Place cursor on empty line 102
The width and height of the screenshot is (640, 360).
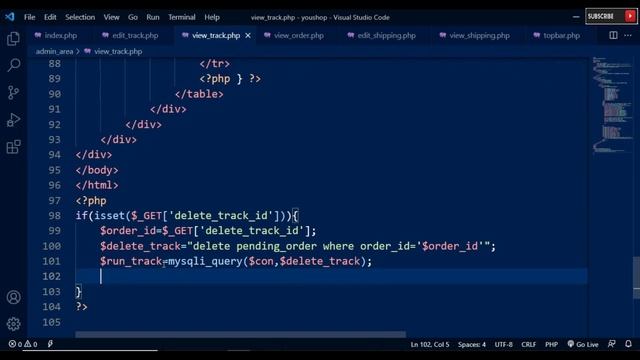[331, 277]
